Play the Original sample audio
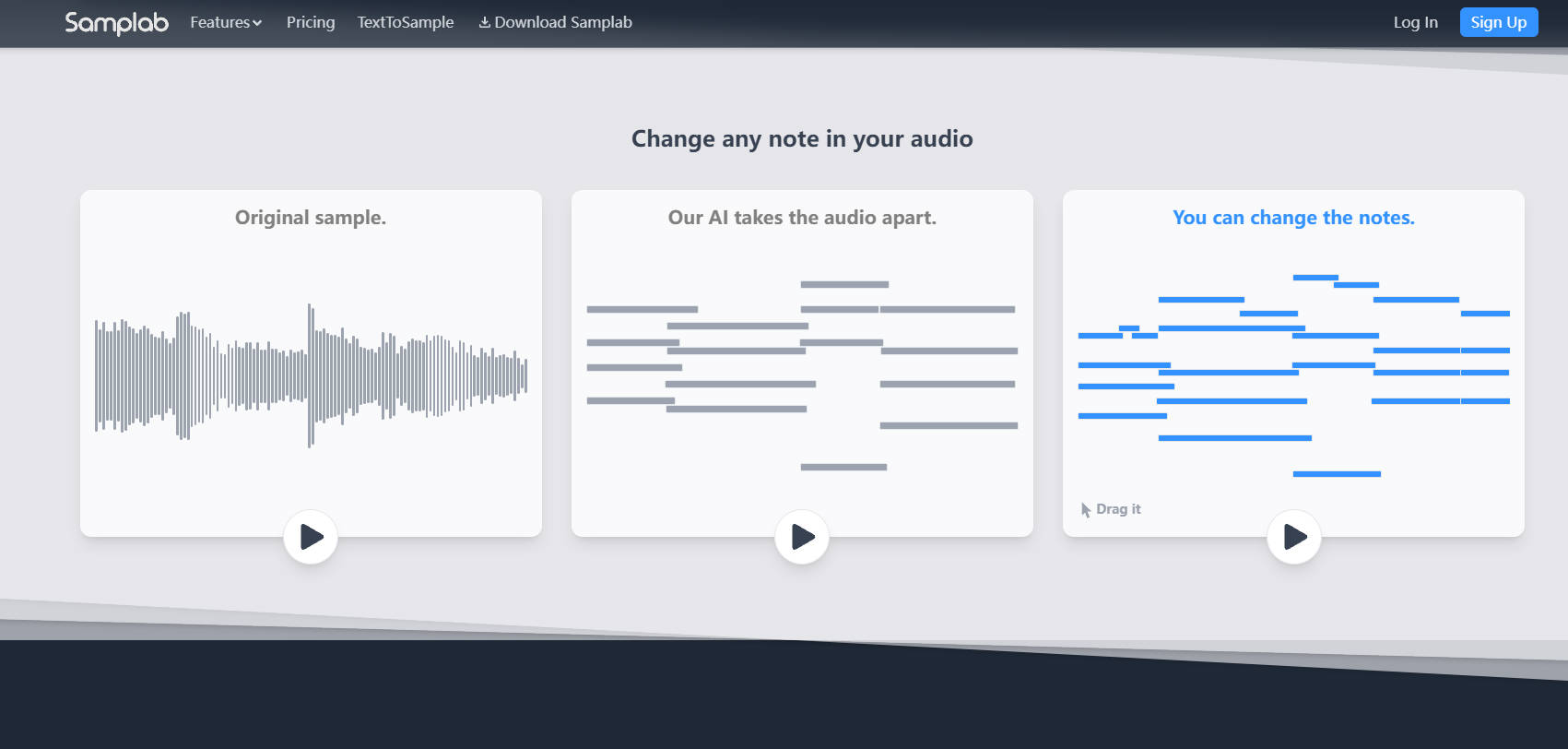This screenshot has height=749, width=1568. point(311,537)
